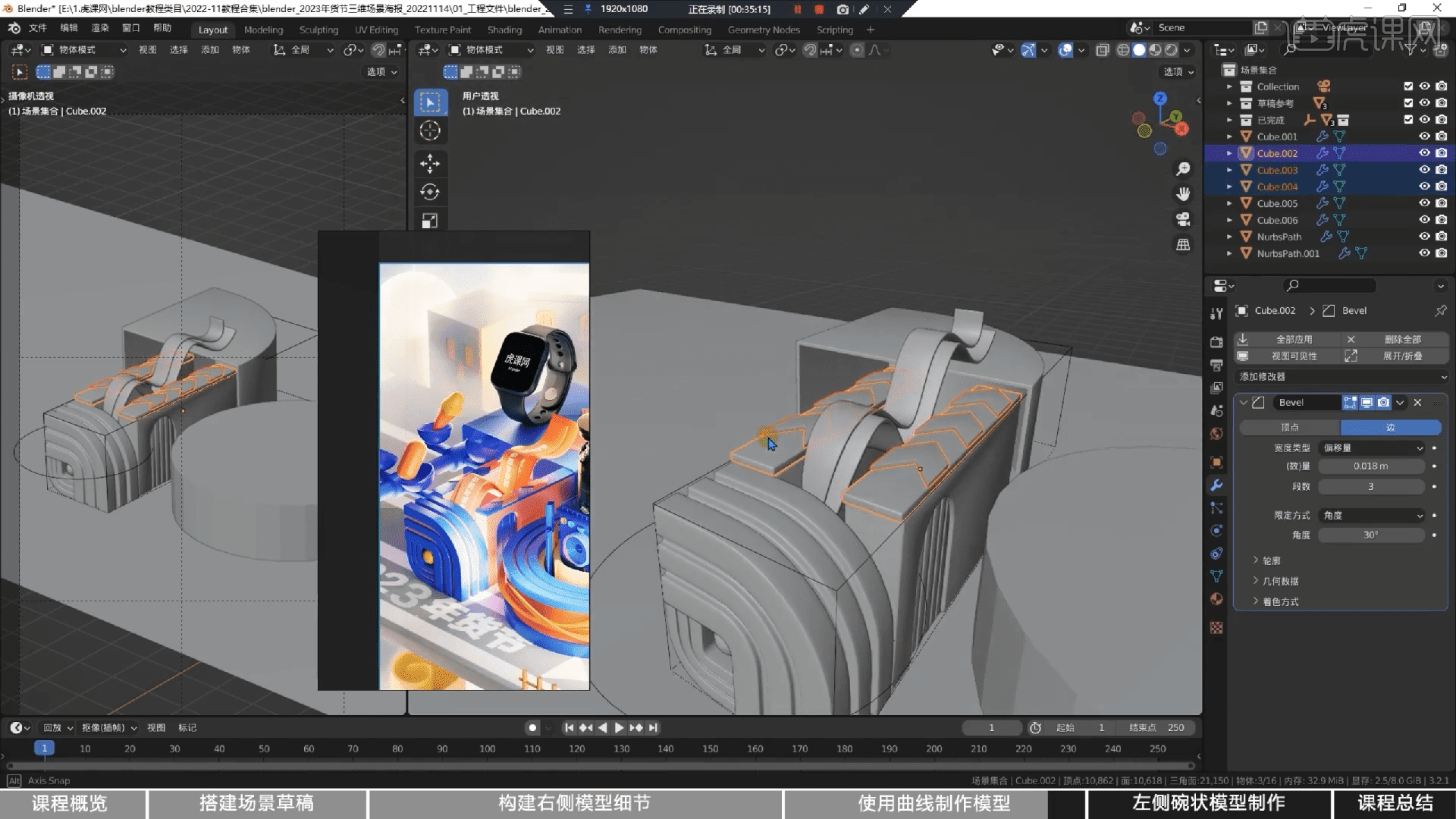
Task: Select the Scale tool
Action: click(x=430, y=221)
